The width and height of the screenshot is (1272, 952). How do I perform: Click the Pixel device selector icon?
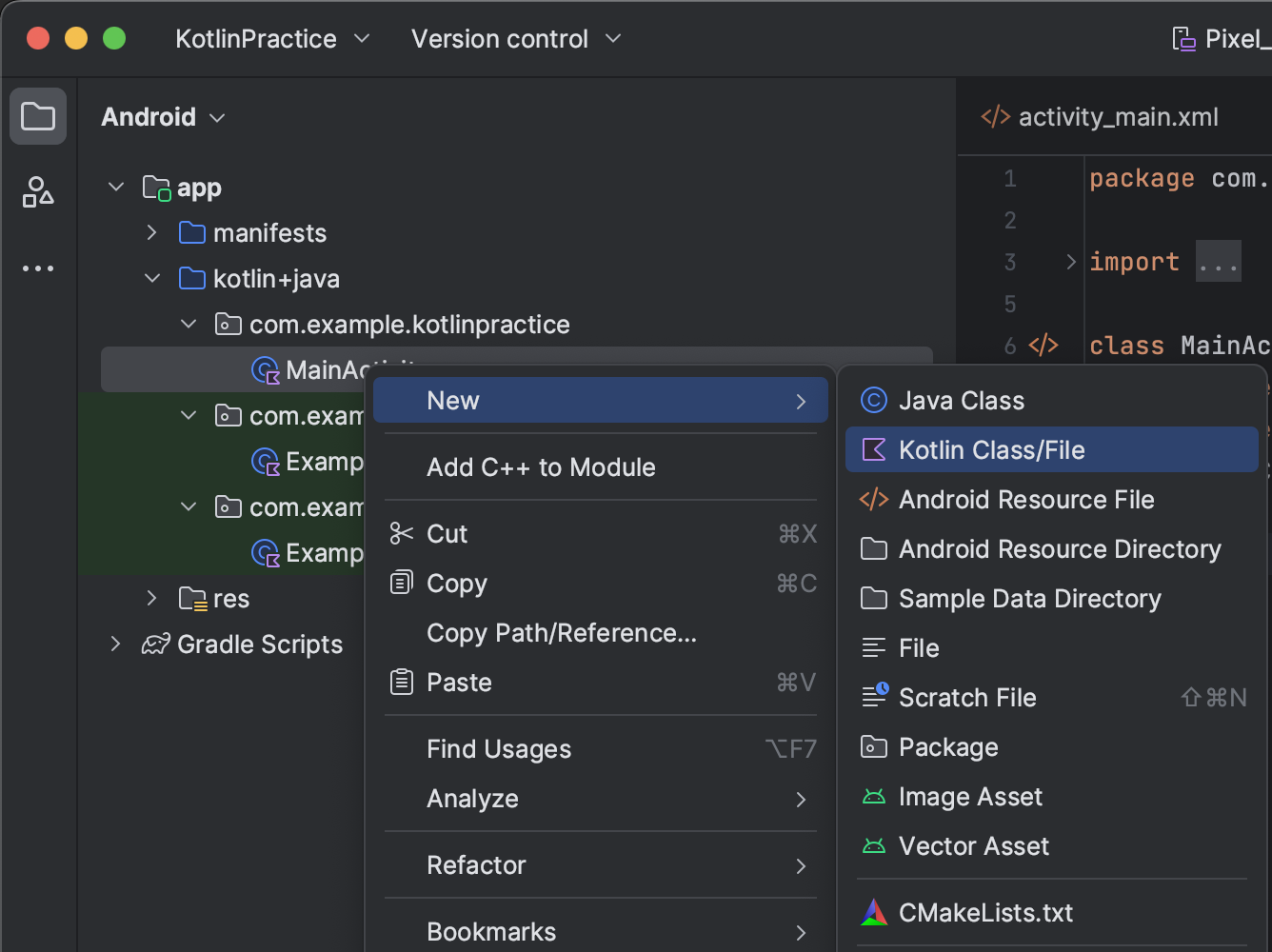1183,39
